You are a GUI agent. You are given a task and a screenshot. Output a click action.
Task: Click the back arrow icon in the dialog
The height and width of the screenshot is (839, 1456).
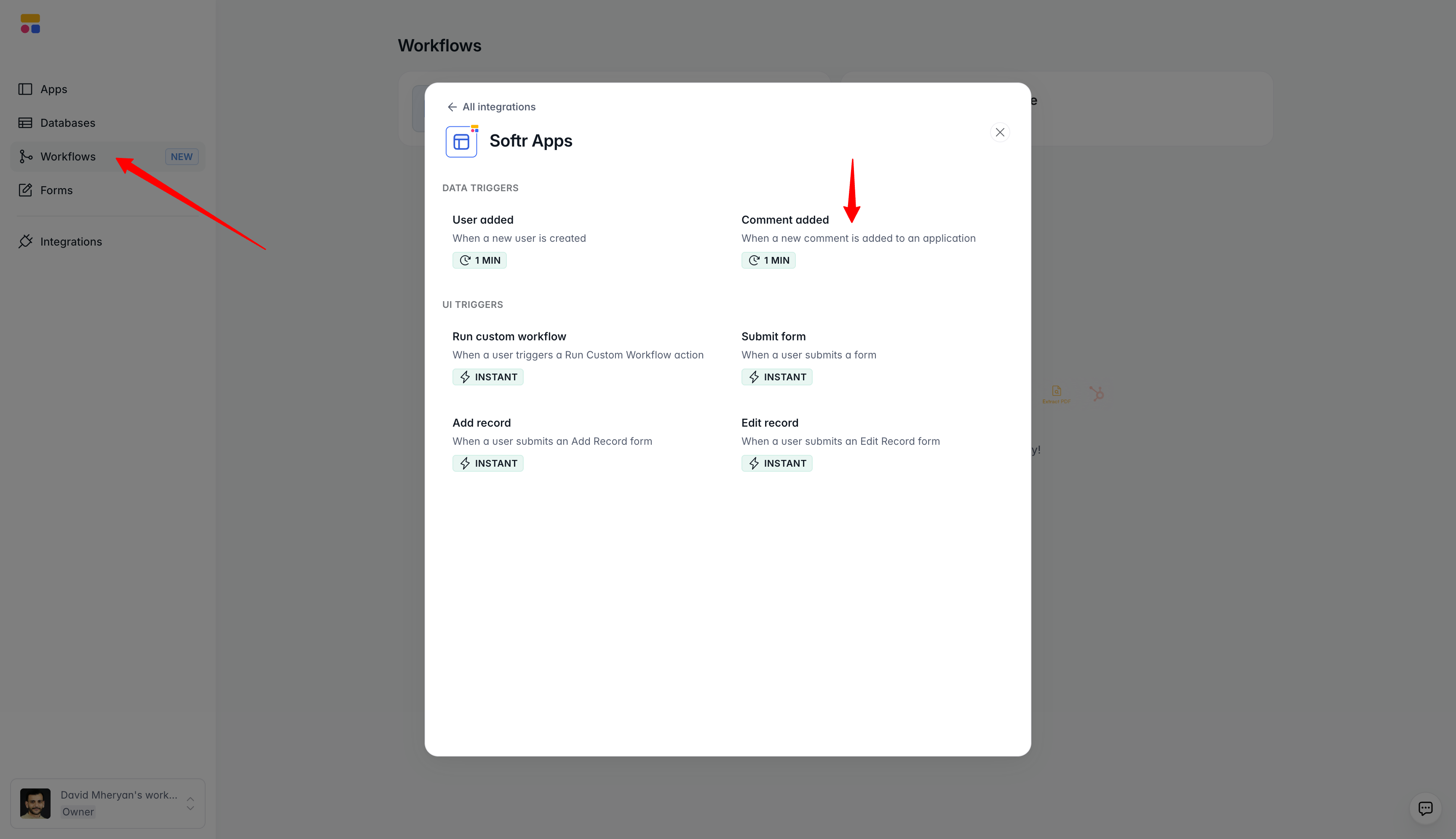(x=452, y=107)
